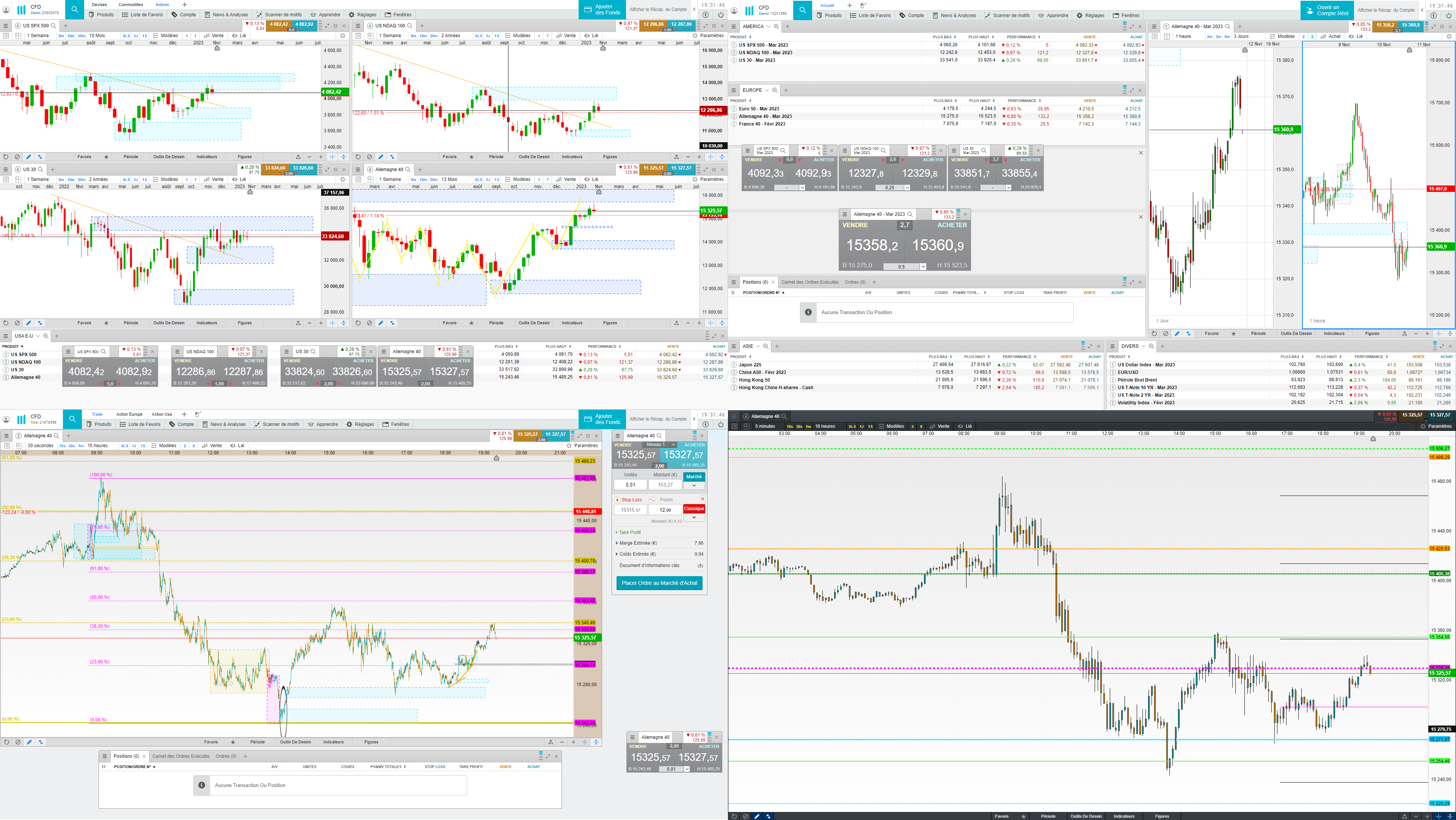Image resolution: width=1456 pixels, height=820 pixels.
Task: Remove Stop Loss with red X box
Action: [702, 499]
